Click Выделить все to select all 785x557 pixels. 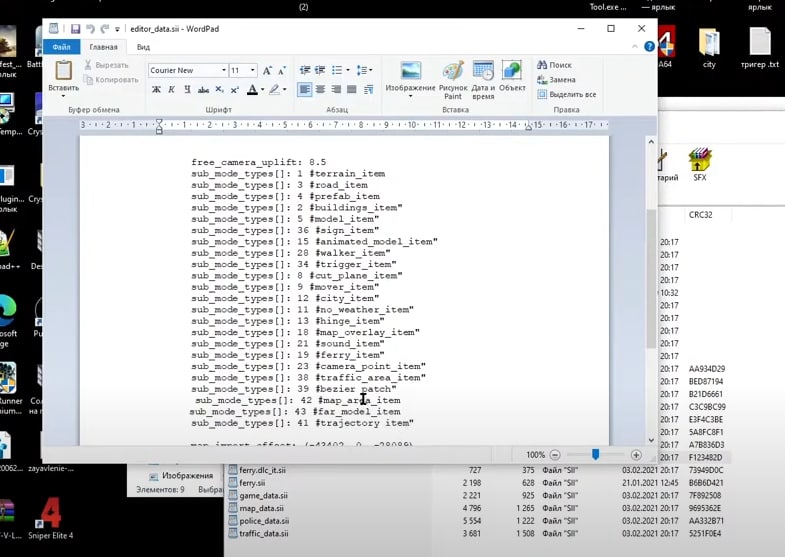coord(566,94)
